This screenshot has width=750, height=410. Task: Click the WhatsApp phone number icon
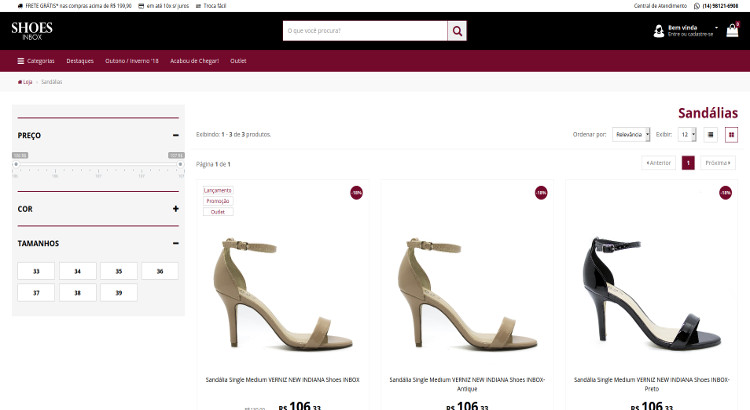pyautogui.click(x=697, y=6)
